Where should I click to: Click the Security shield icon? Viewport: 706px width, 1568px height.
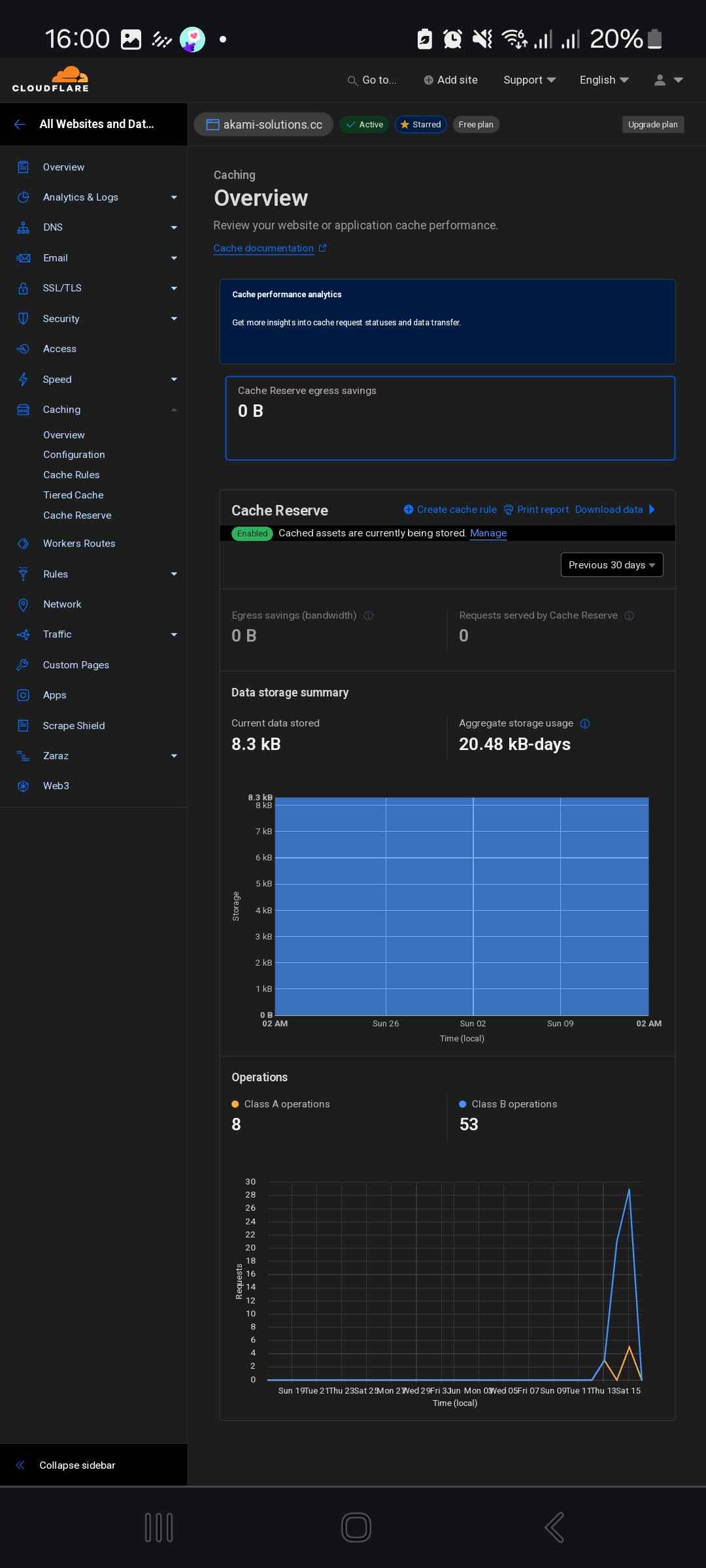[23, 318]
